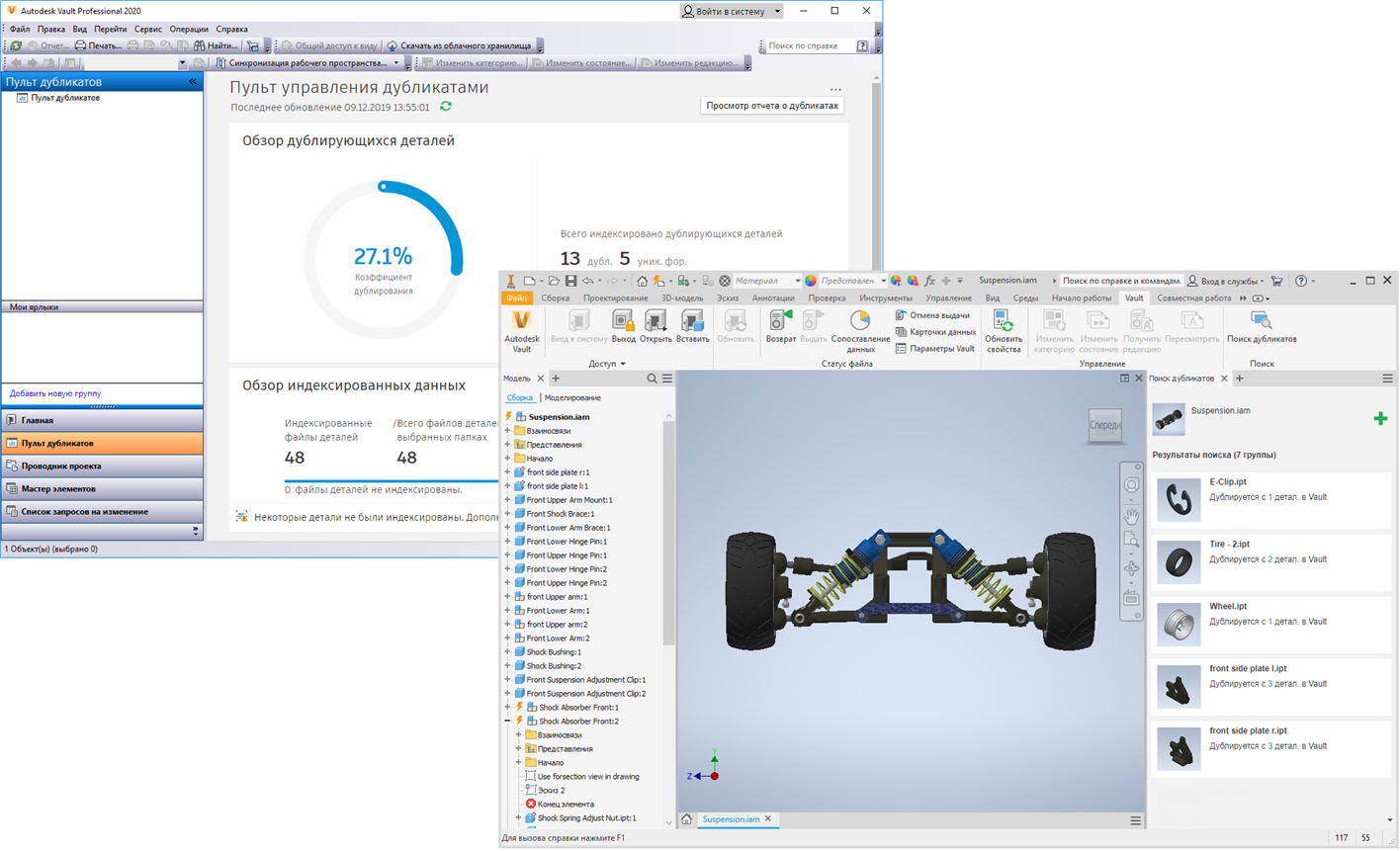Activate the full navigation wheel in the nav bar

1131,485
